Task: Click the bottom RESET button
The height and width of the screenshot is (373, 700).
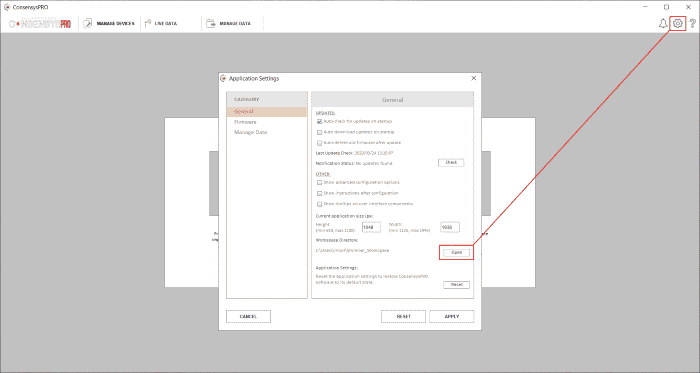Action: coord(403,316)
